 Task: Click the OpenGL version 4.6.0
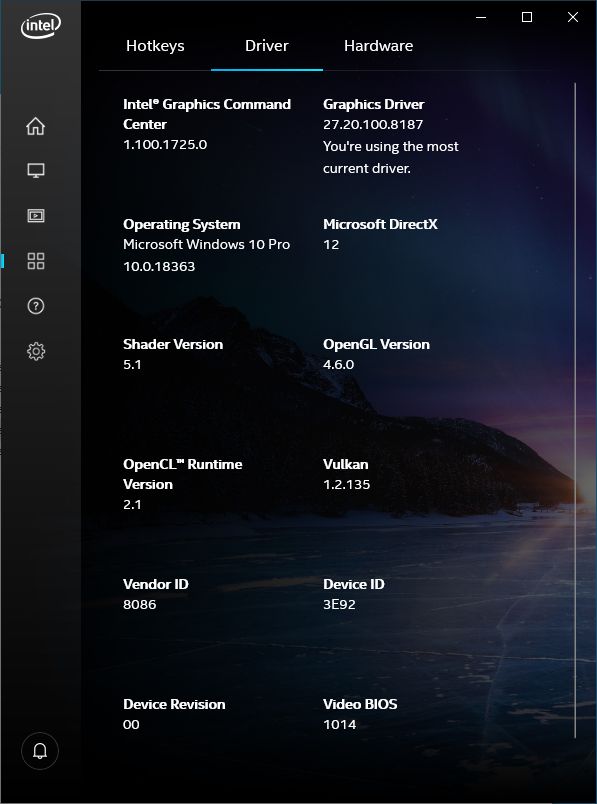click(x=339, y=365)
